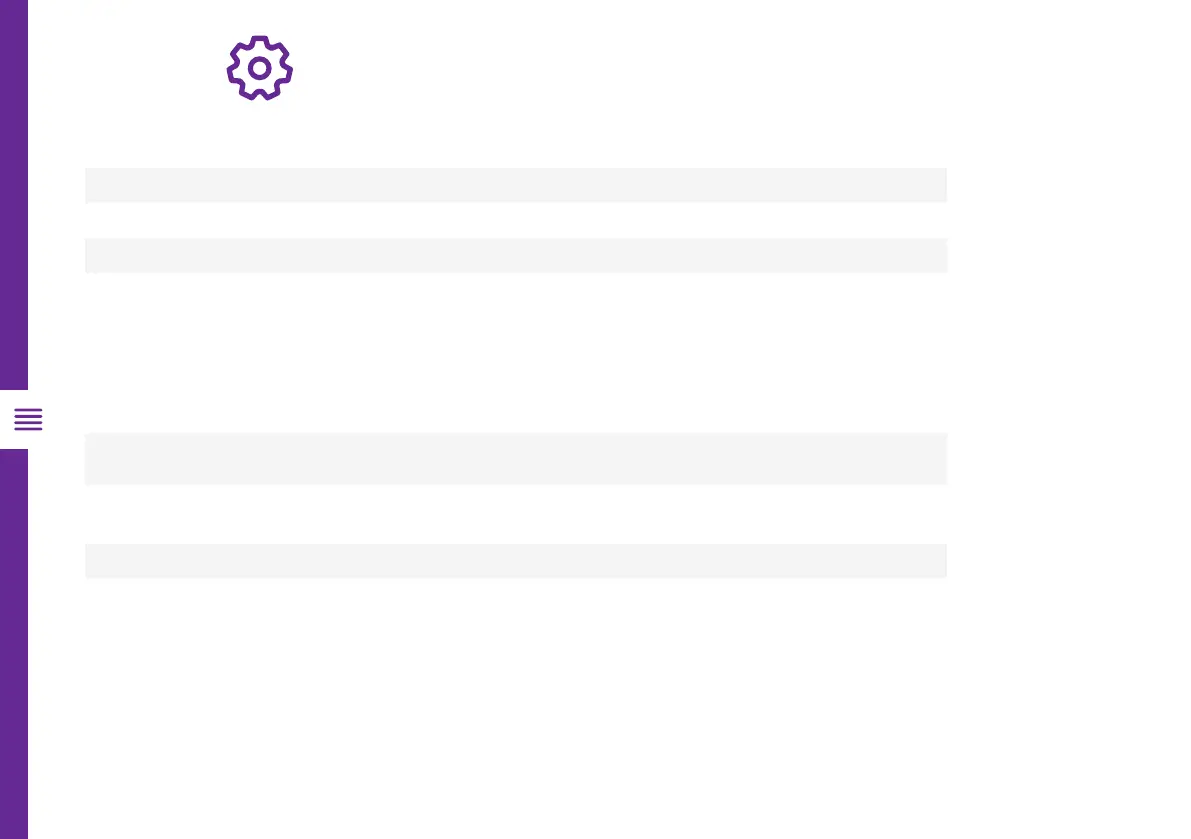Select the bottom gray bar
The height and width of the screenshot is (839, 1191).
515,560
